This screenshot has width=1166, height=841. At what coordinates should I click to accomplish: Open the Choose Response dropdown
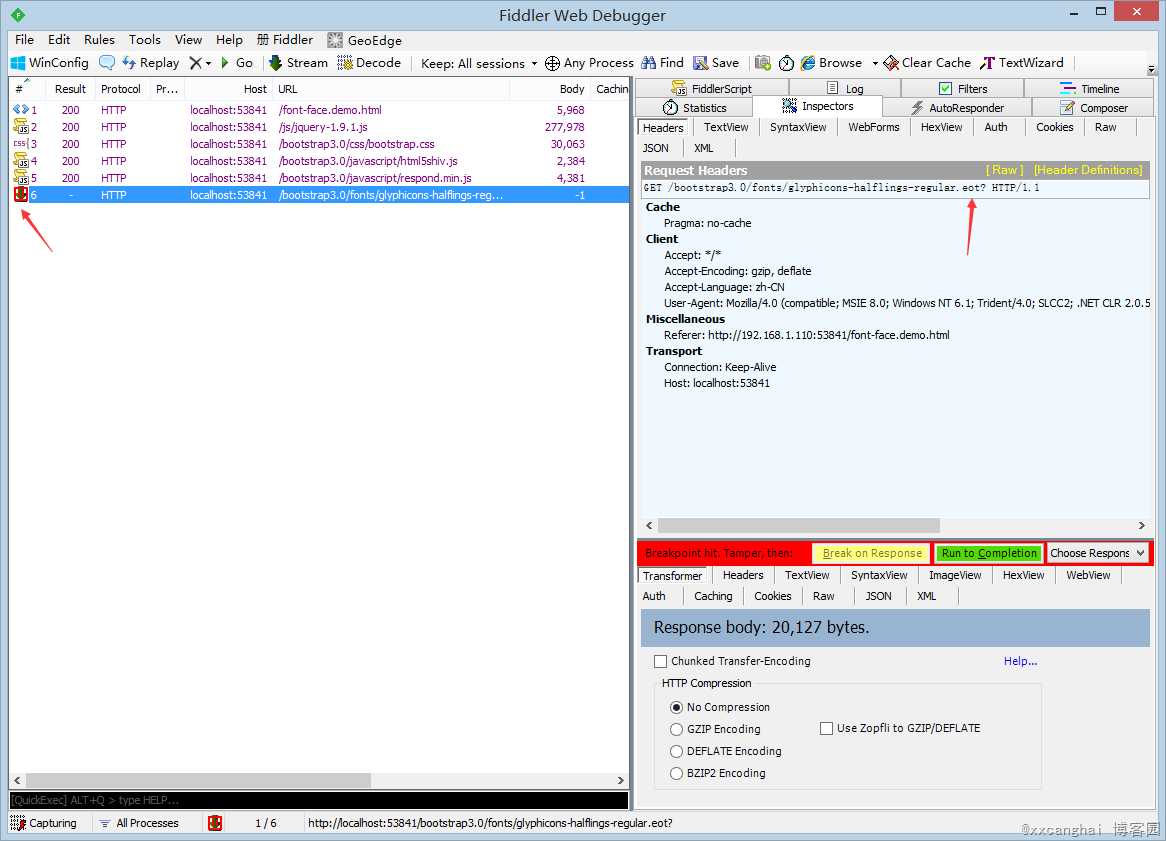click(x=1098, y=553)
